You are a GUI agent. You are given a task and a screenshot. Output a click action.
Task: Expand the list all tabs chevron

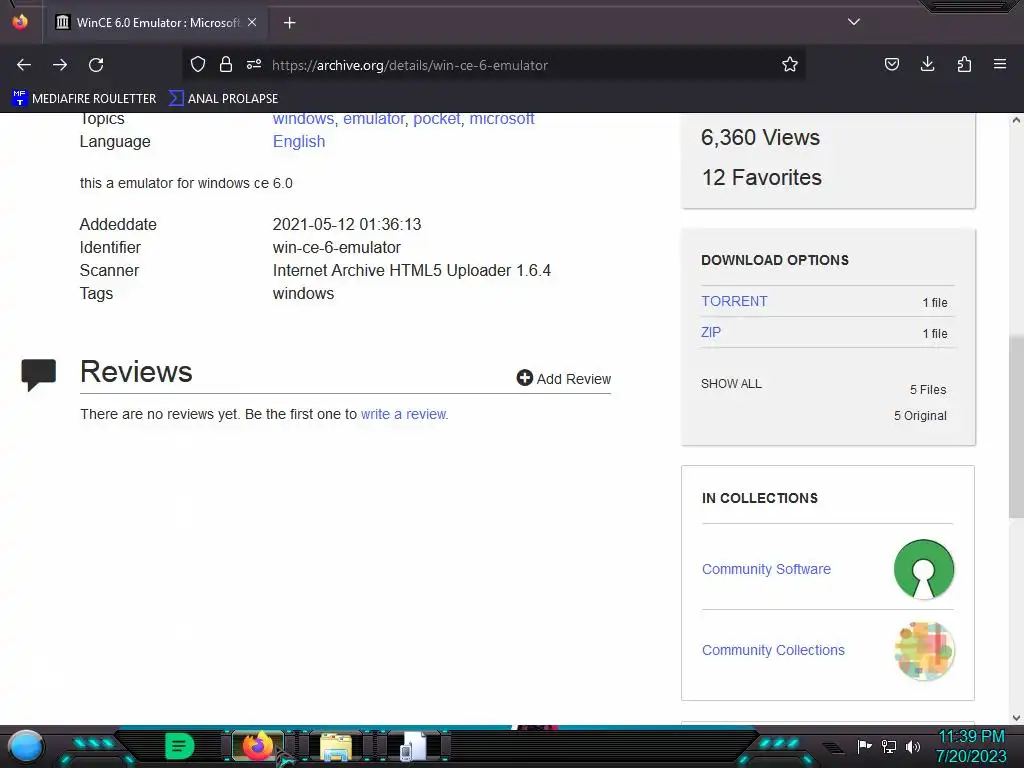pyautogui.click(x=854, y=22)
